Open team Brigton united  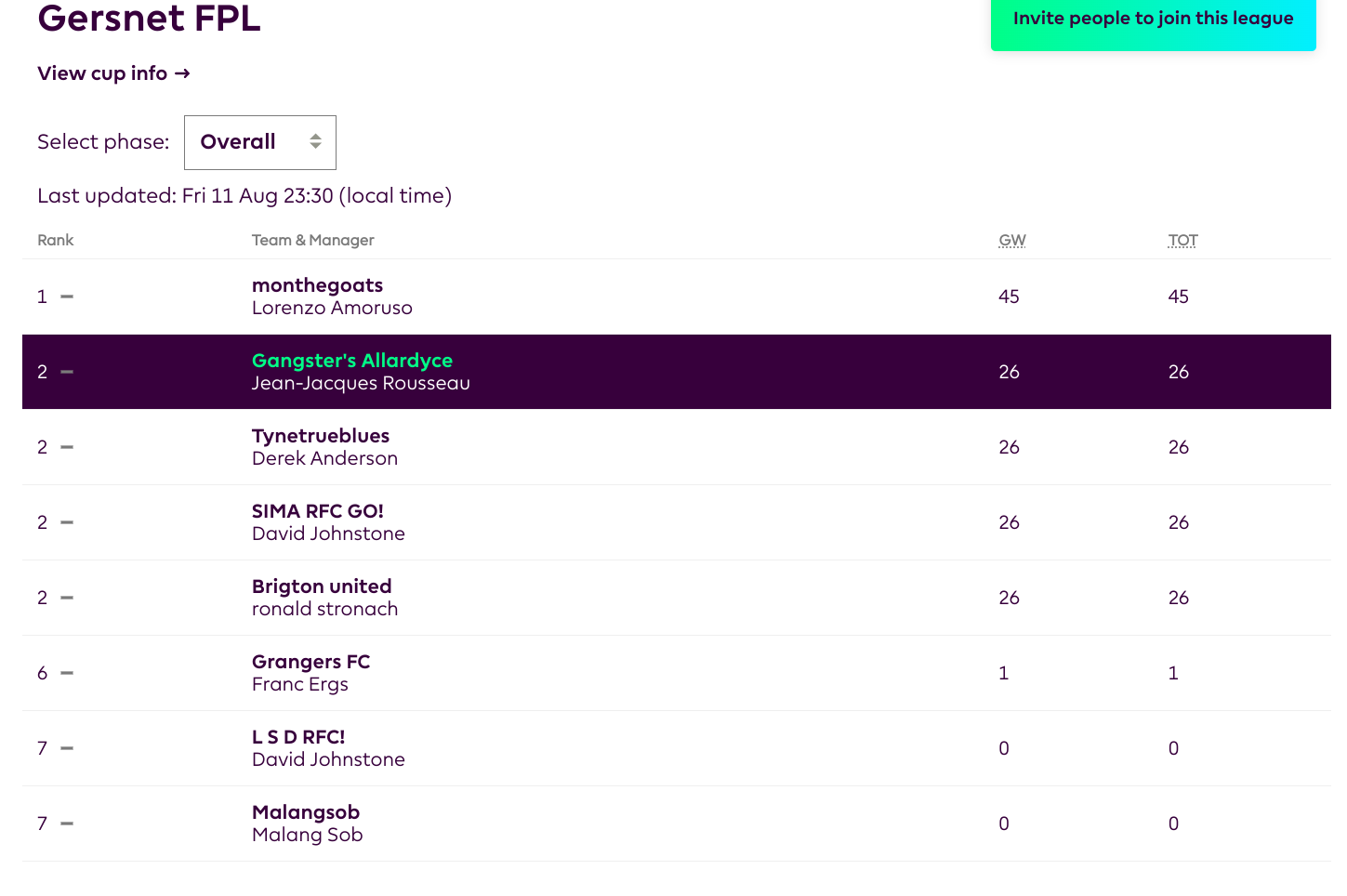coord(322,586)
